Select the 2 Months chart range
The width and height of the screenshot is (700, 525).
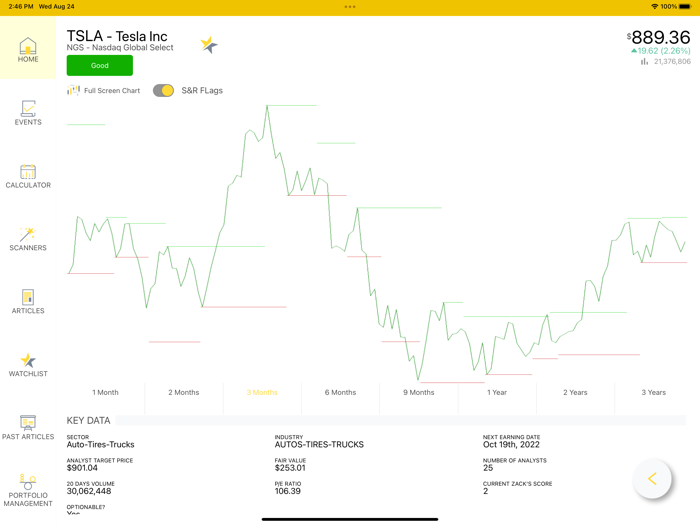click(183, 392)
